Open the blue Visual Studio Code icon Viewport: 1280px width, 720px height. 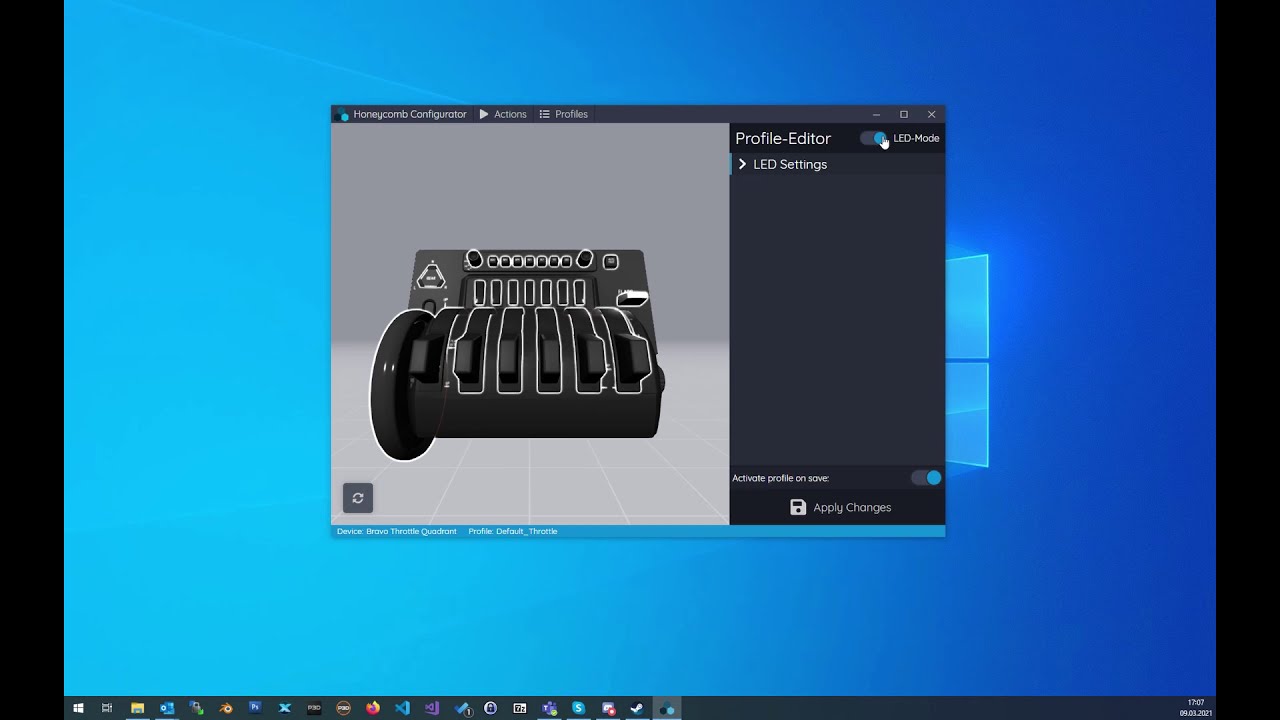point(402,708)
